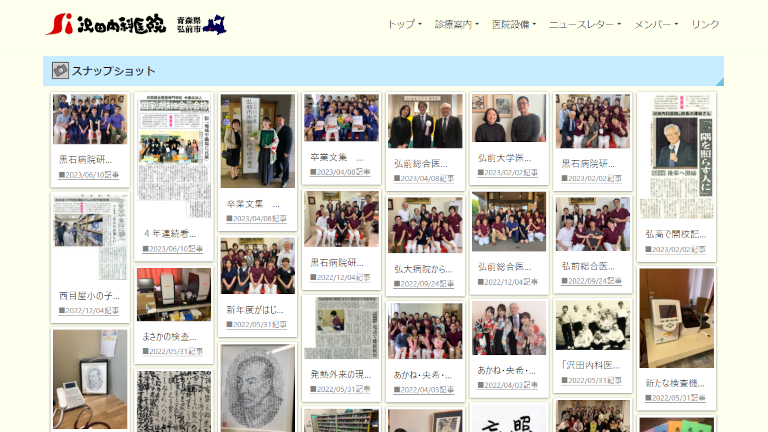The height and width of the screenshot is (432, 768).
Task: Click the 弘前大学医... title link
Action: pyautogui.click(x=504, y=158)
